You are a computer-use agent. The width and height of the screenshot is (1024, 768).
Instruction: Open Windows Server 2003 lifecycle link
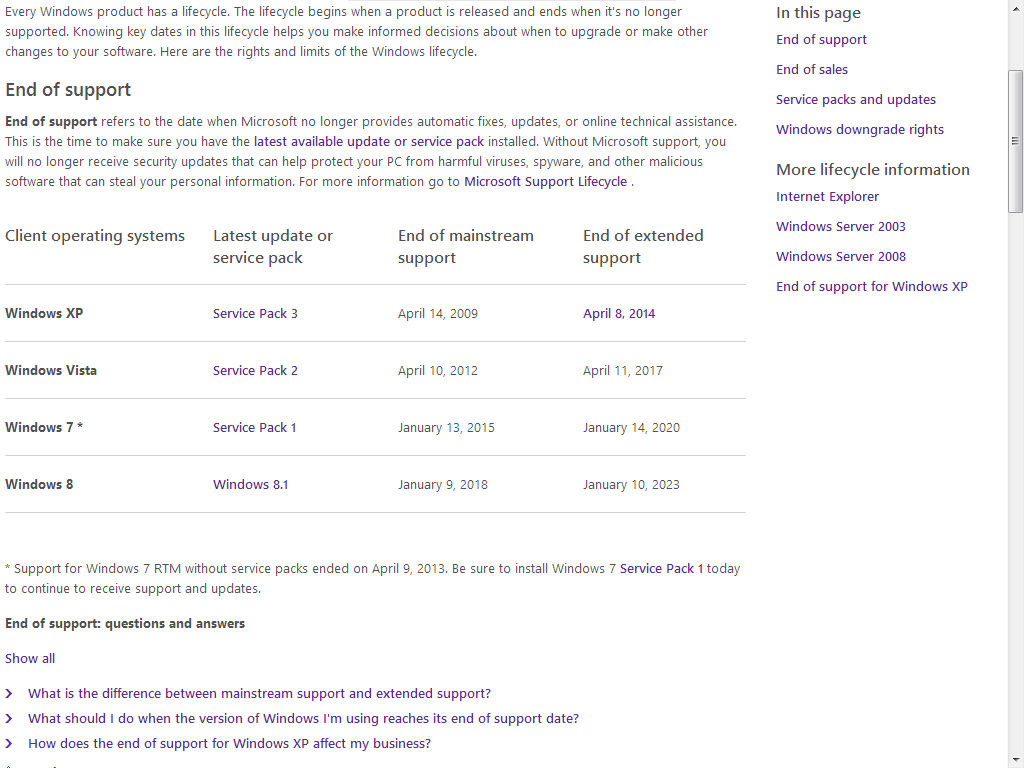pos(840,227)
